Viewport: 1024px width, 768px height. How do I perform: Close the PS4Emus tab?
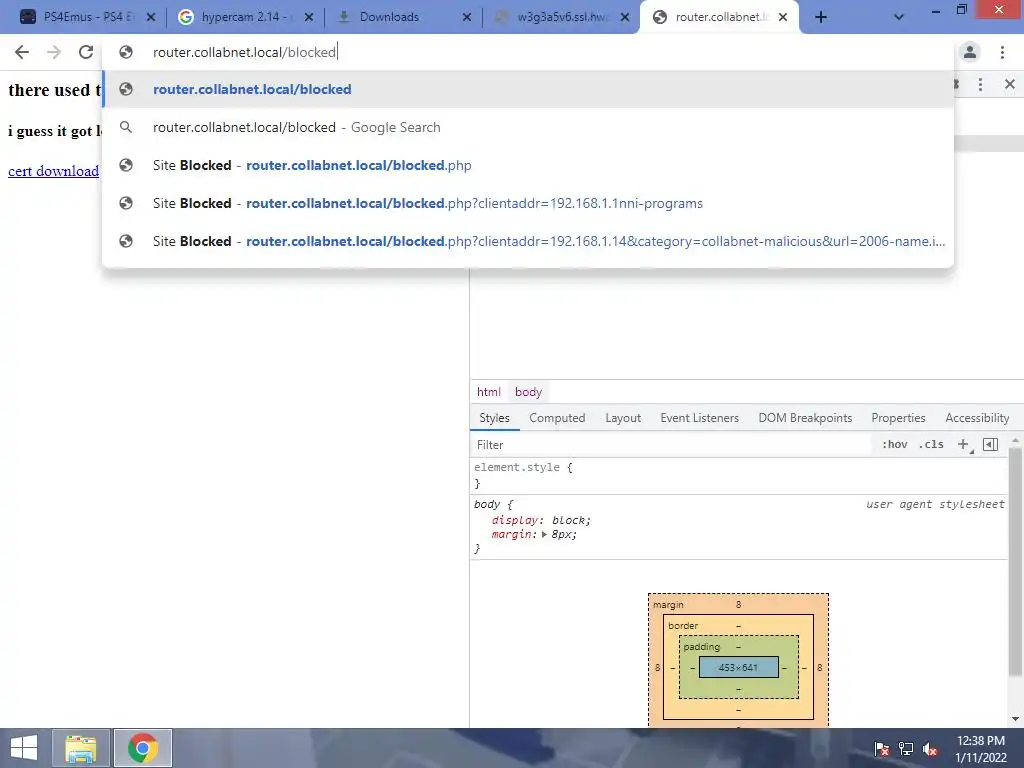(x=151, y=18)
